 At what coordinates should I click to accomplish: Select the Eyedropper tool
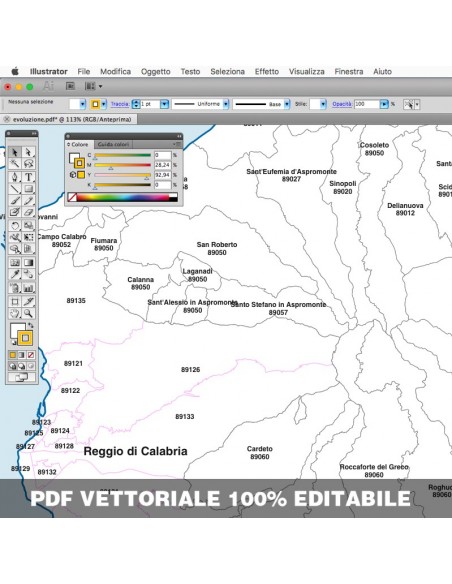click(x=15, y=274)
